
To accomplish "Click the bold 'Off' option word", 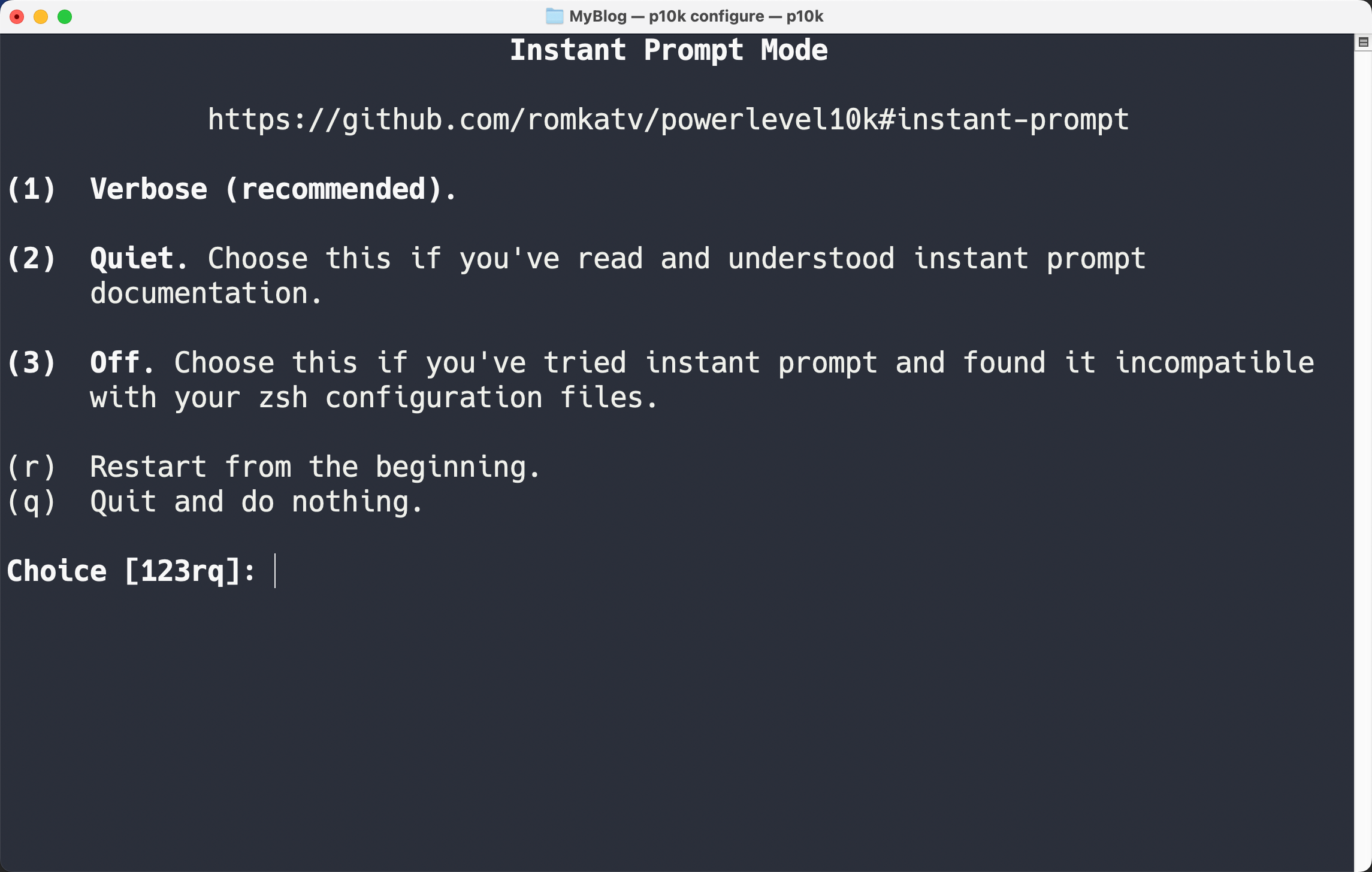I will 115,363.
